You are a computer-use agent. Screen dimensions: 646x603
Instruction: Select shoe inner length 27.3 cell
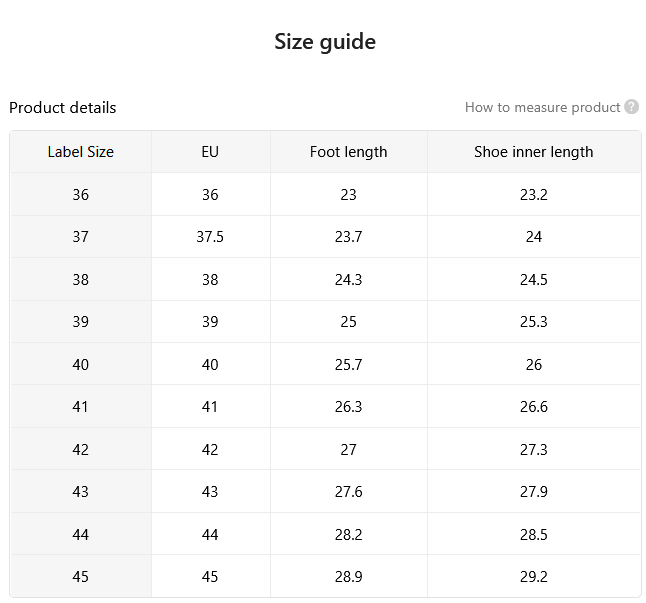[534, 449]
